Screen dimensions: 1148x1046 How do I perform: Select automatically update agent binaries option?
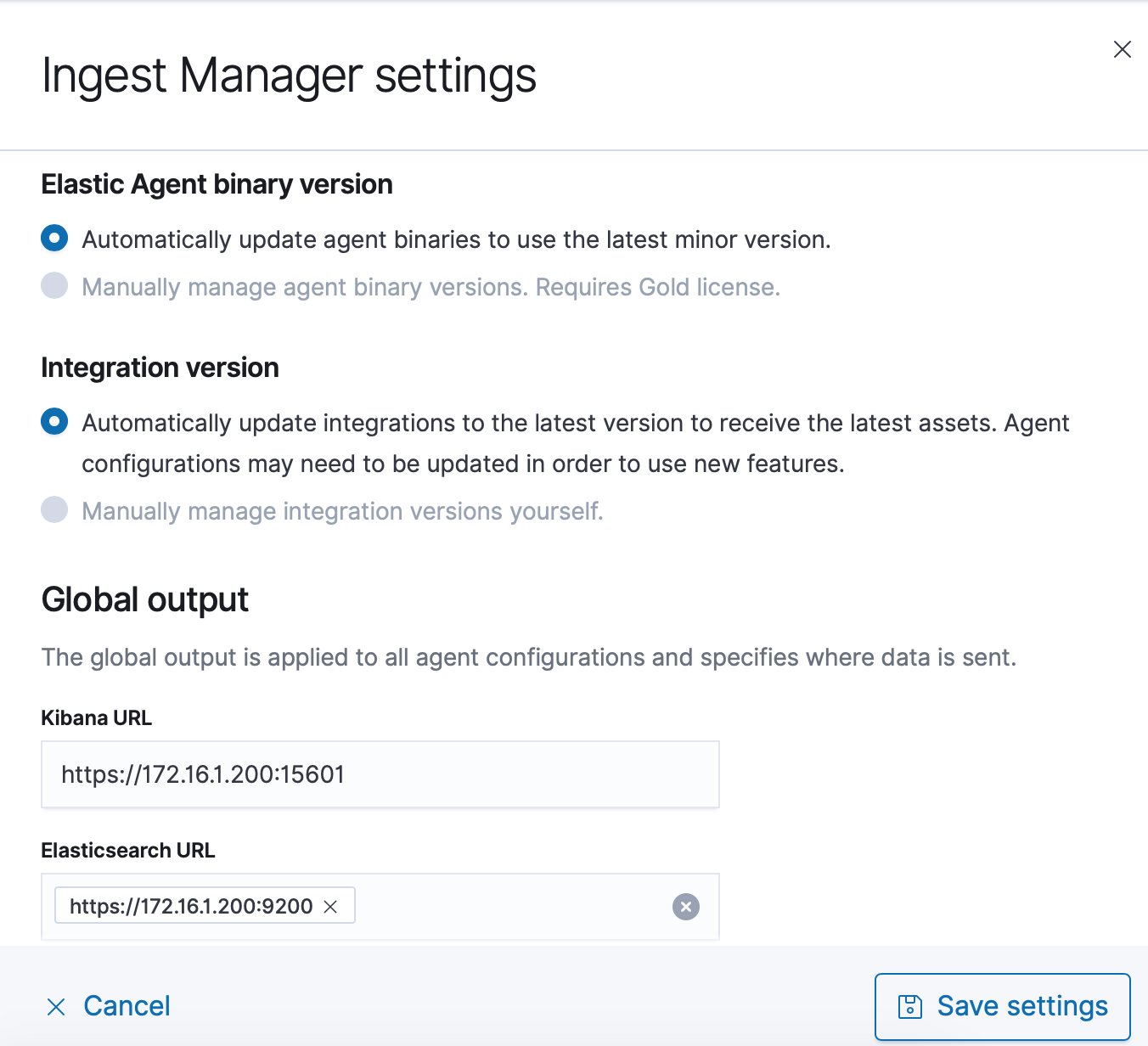click(x=53, y=239)
